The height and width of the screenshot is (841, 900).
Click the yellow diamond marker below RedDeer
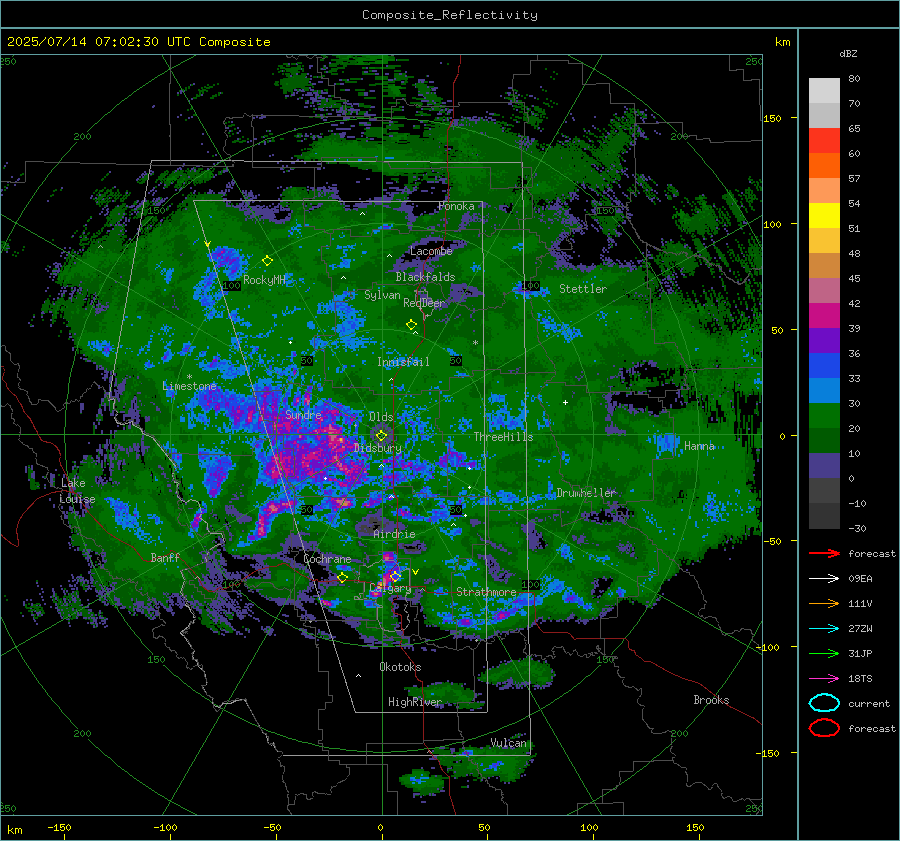411,324
